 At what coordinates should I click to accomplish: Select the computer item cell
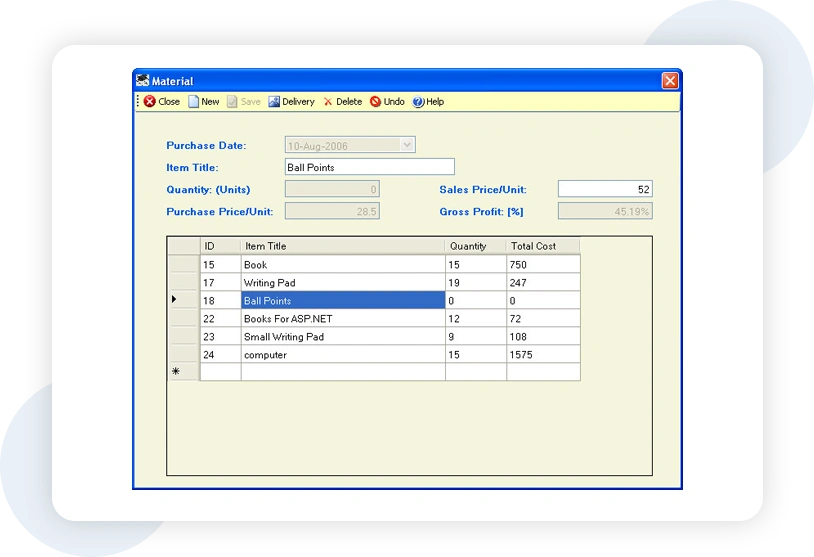[342, 354]
